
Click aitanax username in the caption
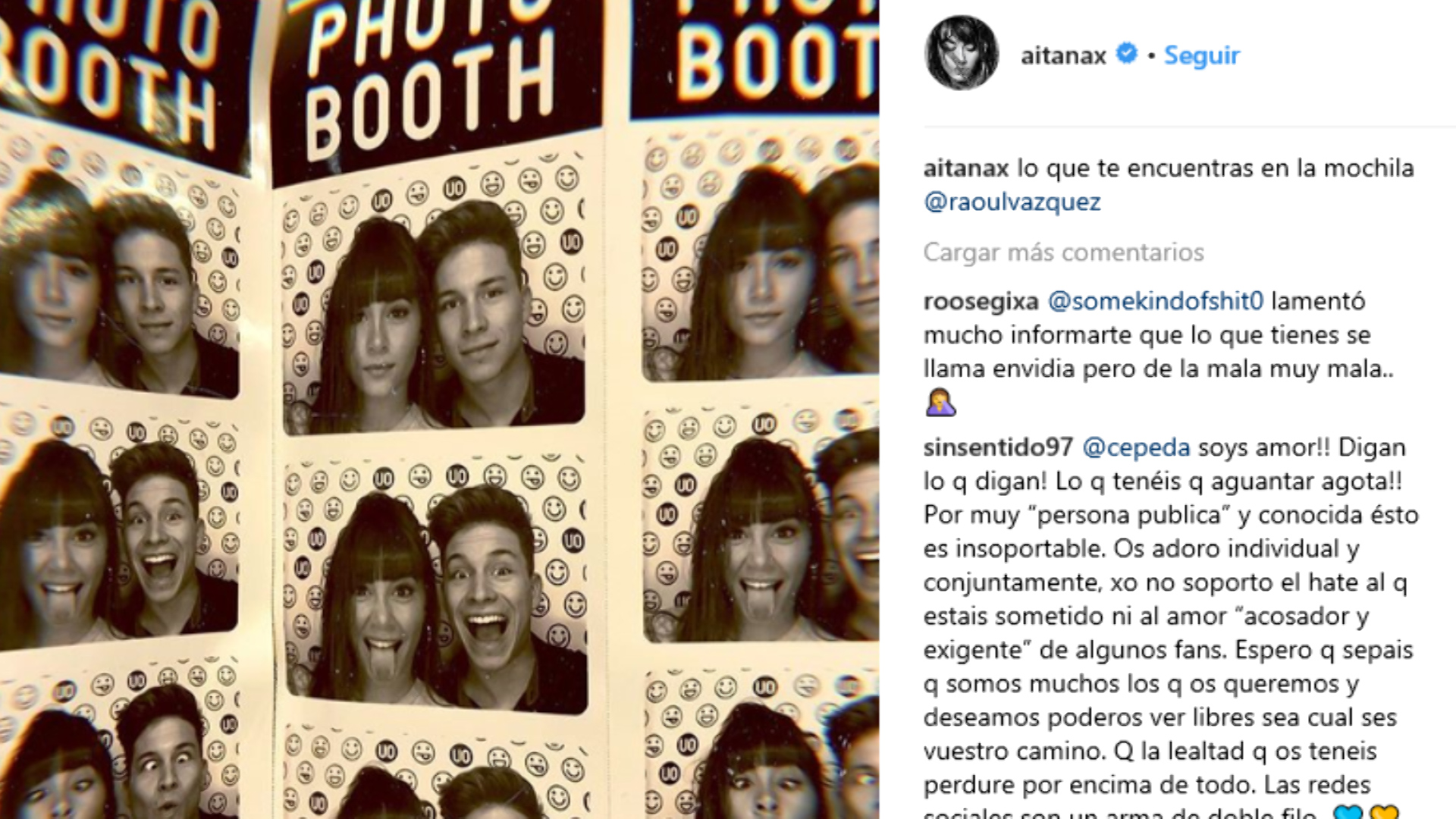coord(966,168)
